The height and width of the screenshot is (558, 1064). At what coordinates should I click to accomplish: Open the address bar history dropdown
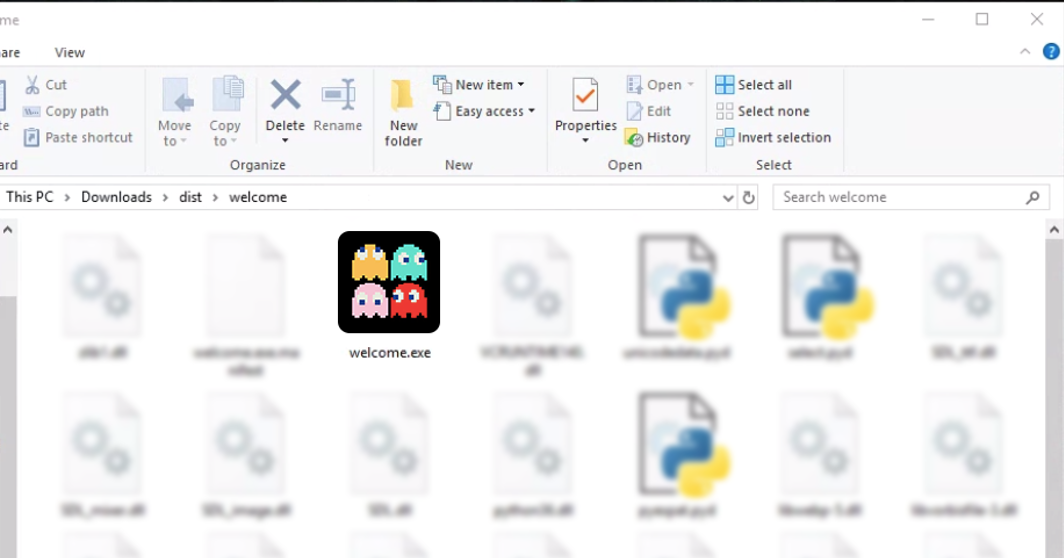(728, 198)
